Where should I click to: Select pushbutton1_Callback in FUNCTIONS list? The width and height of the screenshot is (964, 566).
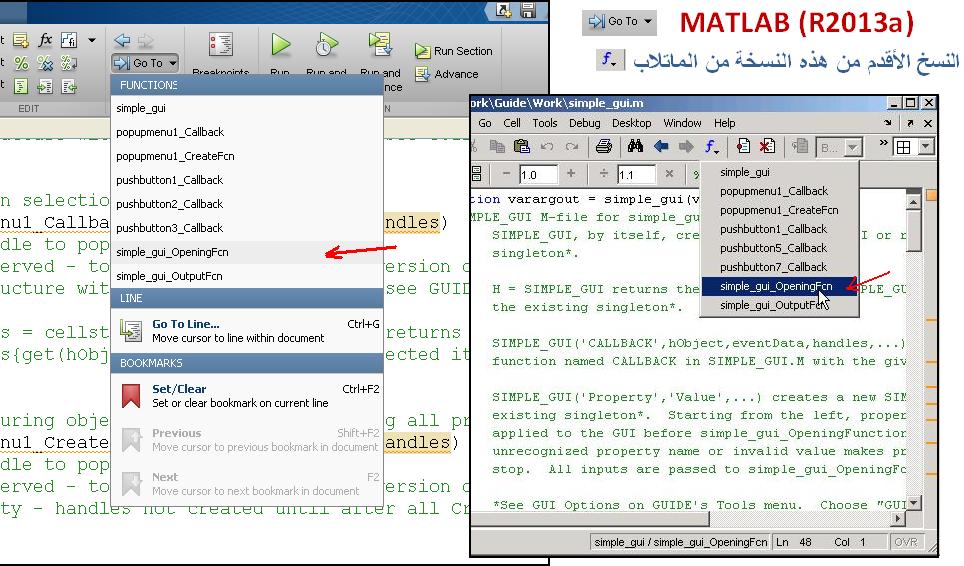pyautogui.click(x=247, y=180)
